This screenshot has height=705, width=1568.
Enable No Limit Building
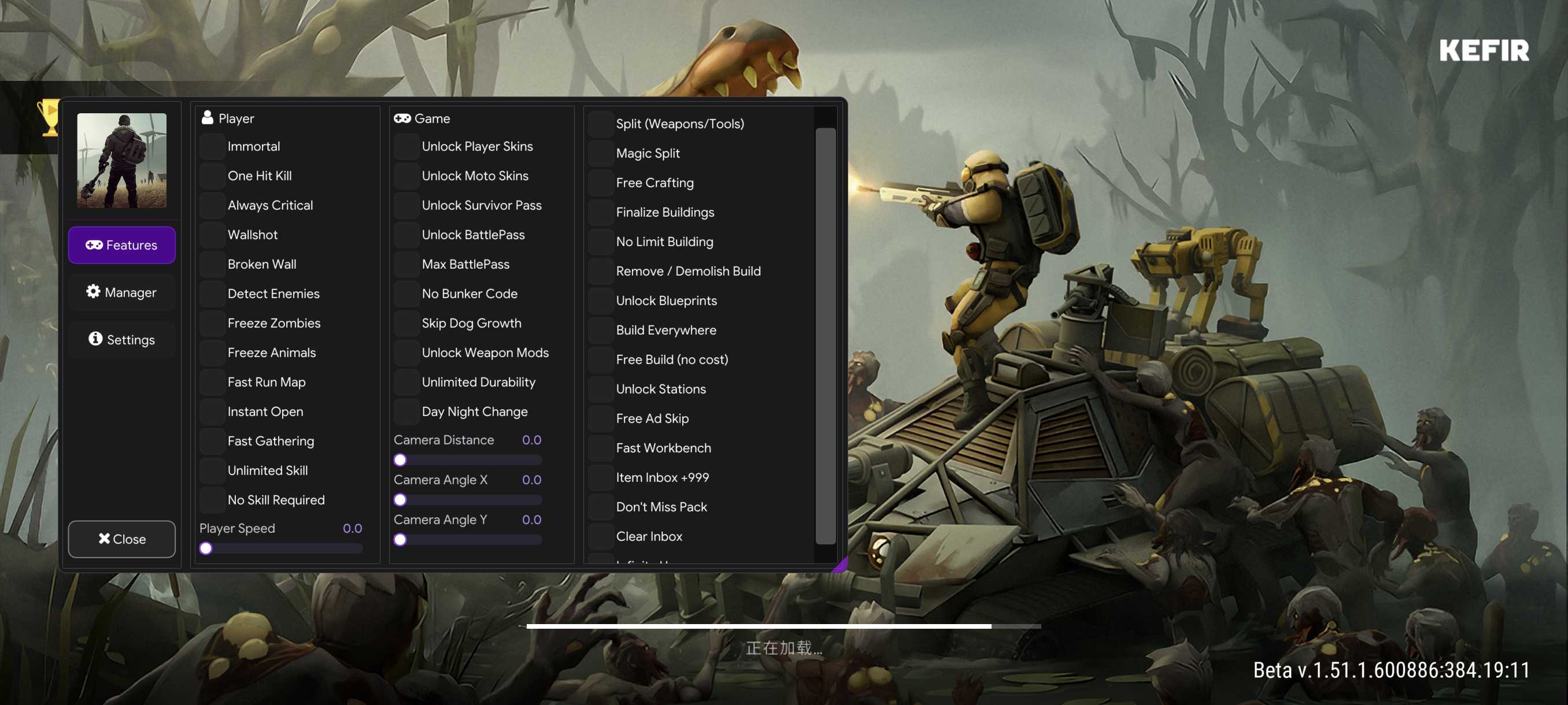(x=601, y=242)
